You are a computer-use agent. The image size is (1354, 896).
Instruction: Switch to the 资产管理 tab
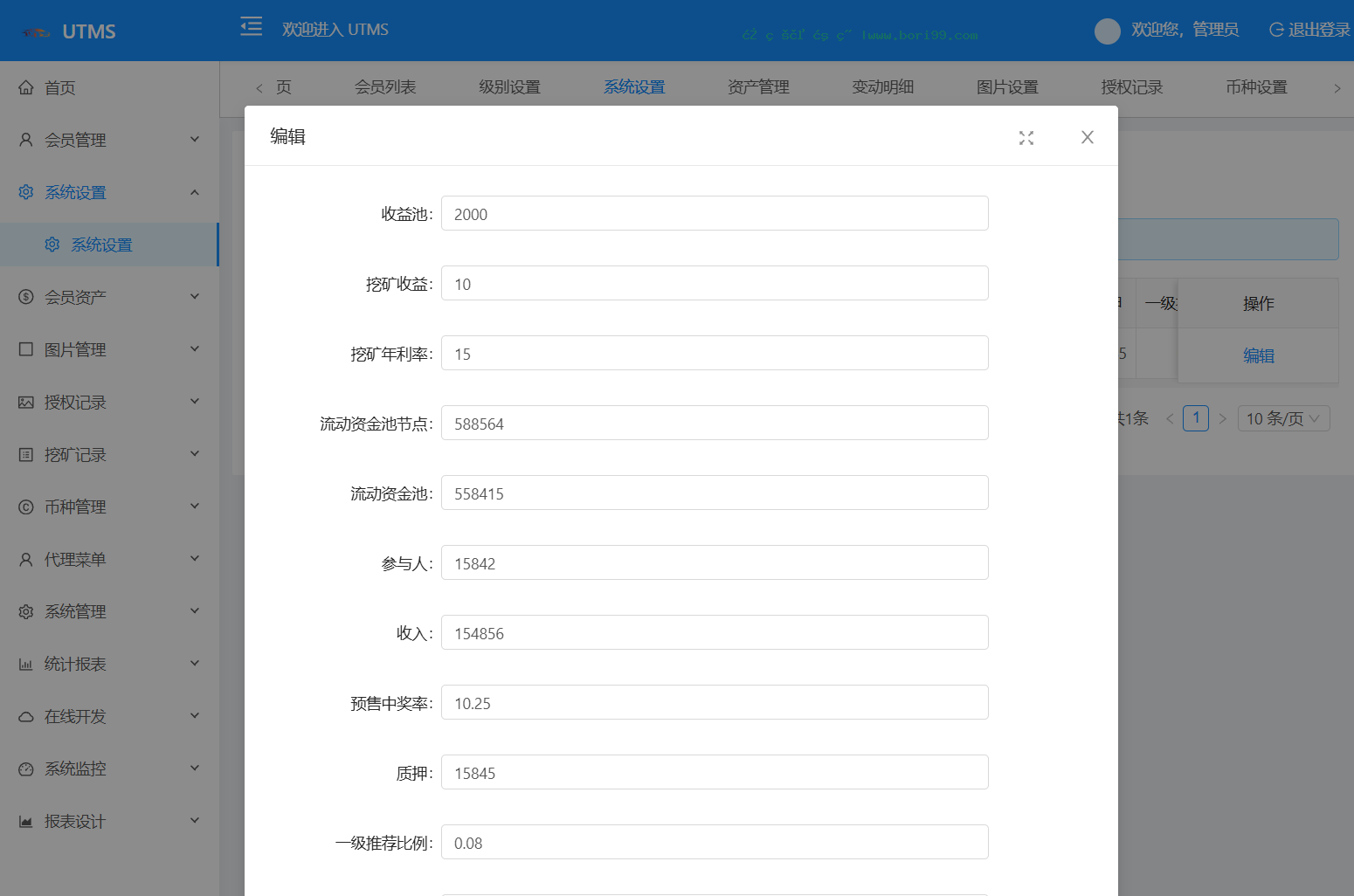[758, 87]
